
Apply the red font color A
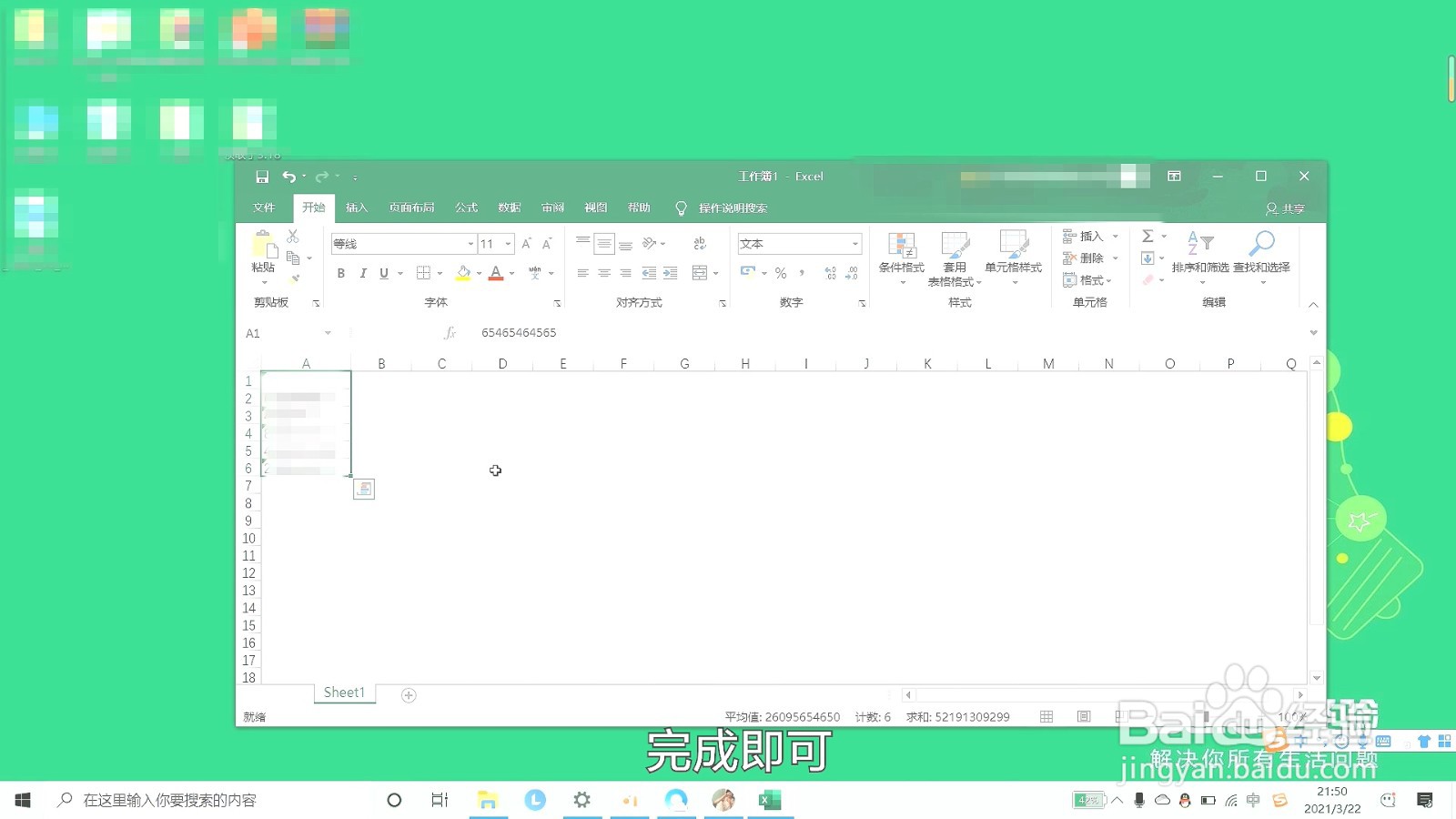[x=496, y=273]
